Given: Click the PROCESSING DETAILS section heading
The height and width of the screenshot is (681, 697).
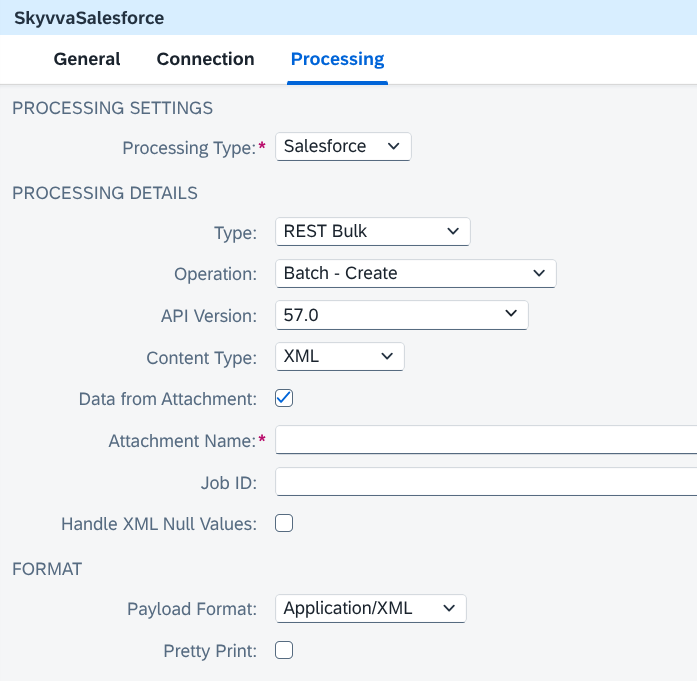Looking at the screenshot, I should [x=105, y=193].
